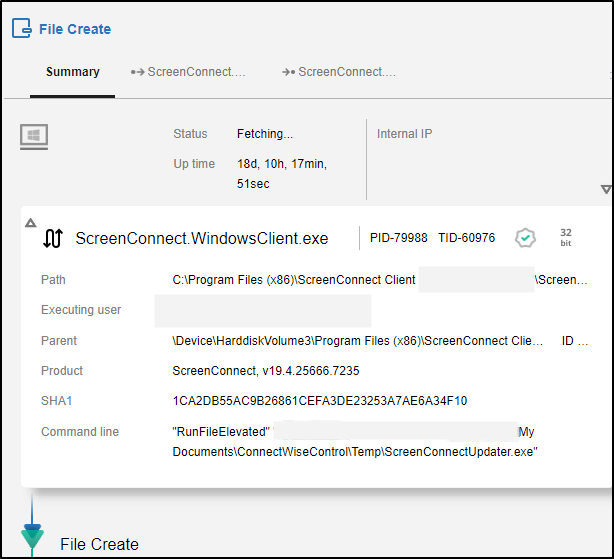Click the truncated ID value in Parent row
This screenshot has width=614, height=559.
click(x=575, y=341)
